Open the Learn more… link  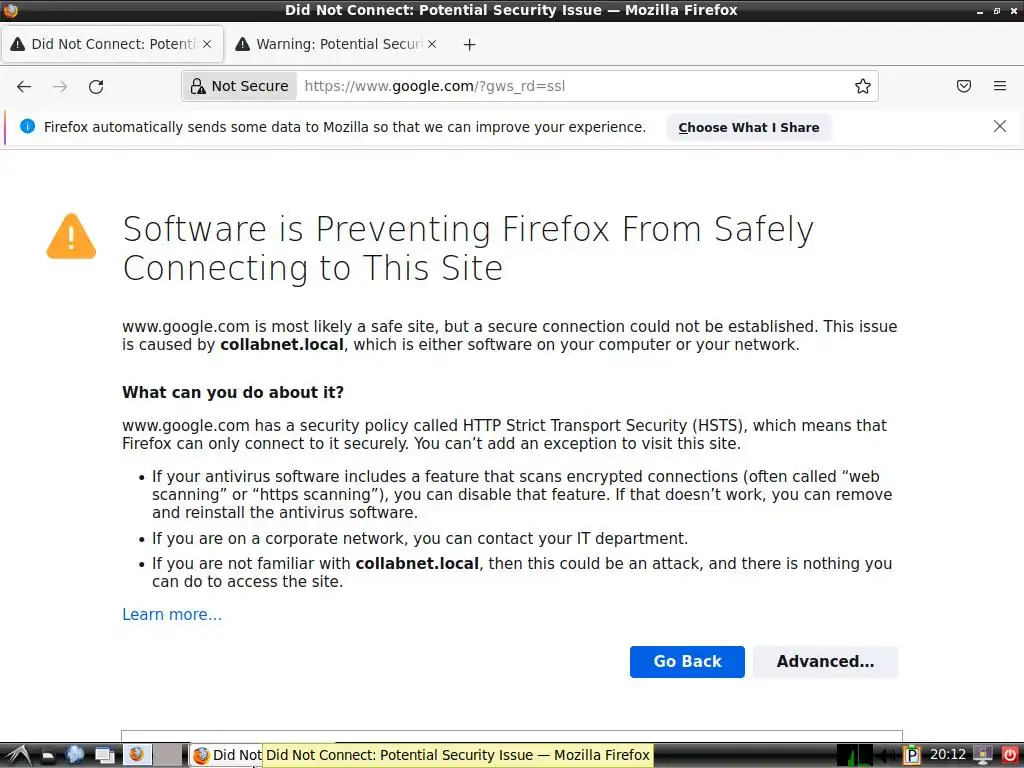pos(172,615)
